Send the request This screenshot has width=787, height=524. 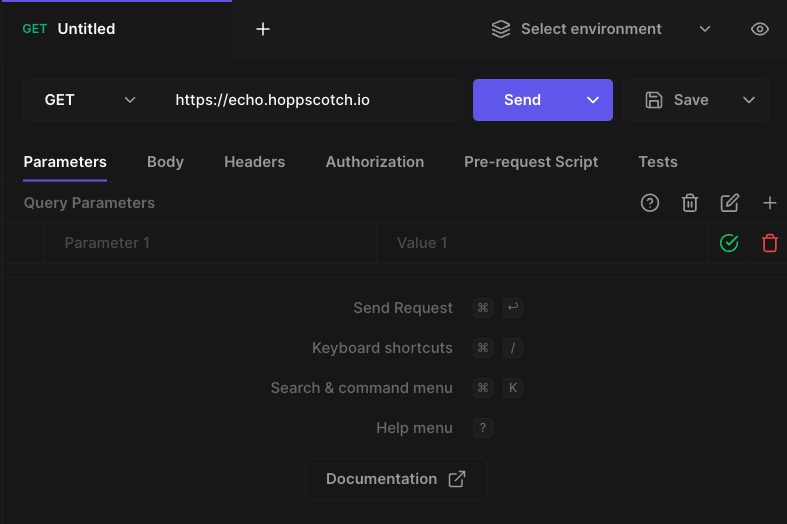click(x=522, y=100)
